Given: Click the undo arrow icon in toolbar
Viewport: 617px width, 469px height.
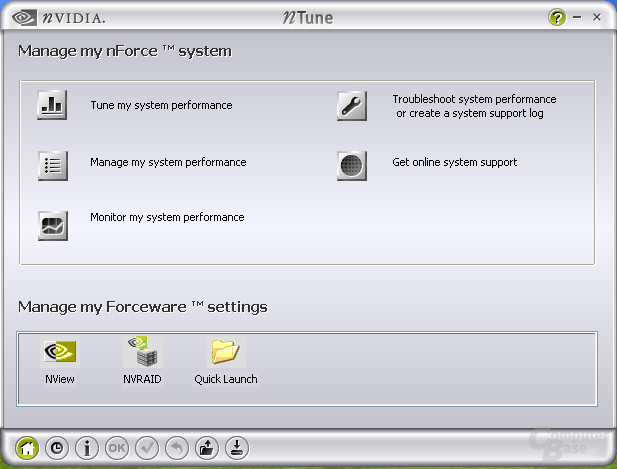Looking at the screenshot, I should [177, 448].
